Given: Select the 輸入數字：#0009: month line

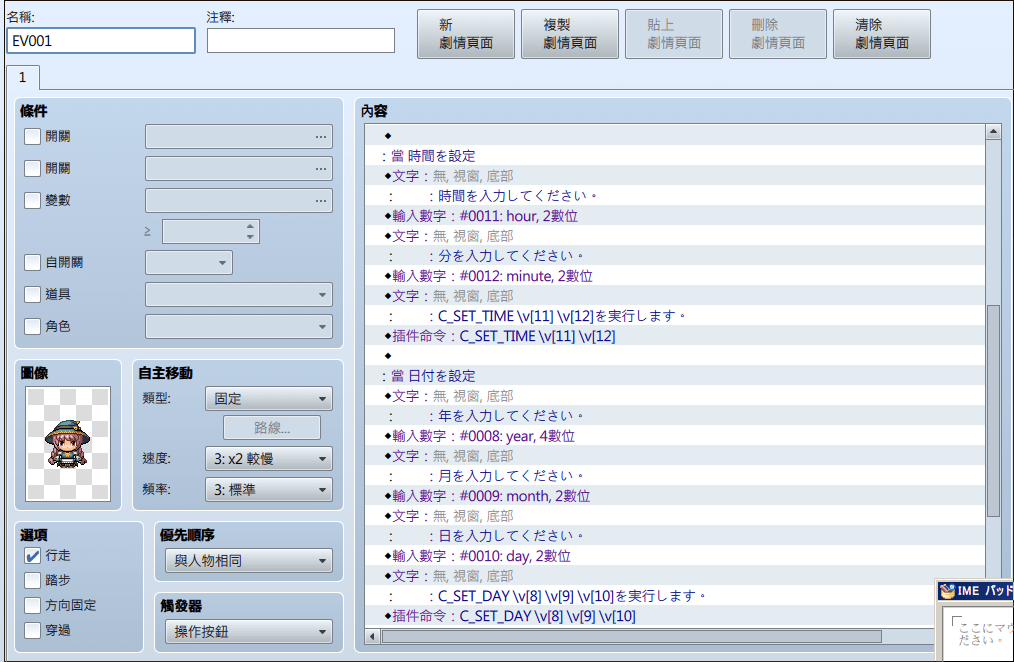Looking at the screenshot, I should [675, 496].
